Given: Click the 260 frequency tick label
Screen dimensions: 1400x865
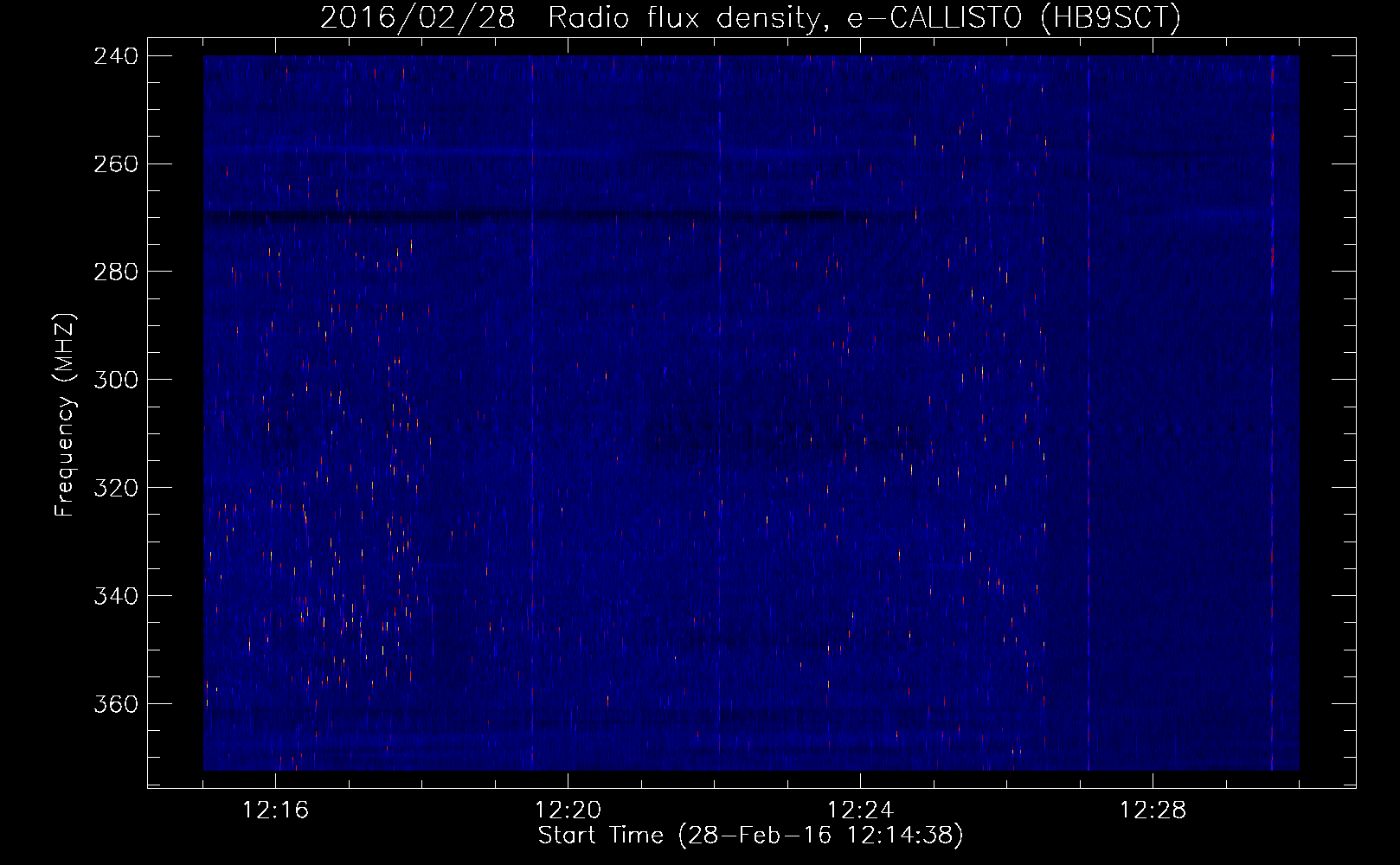Looking at the screenshot, I should (116, 164).
